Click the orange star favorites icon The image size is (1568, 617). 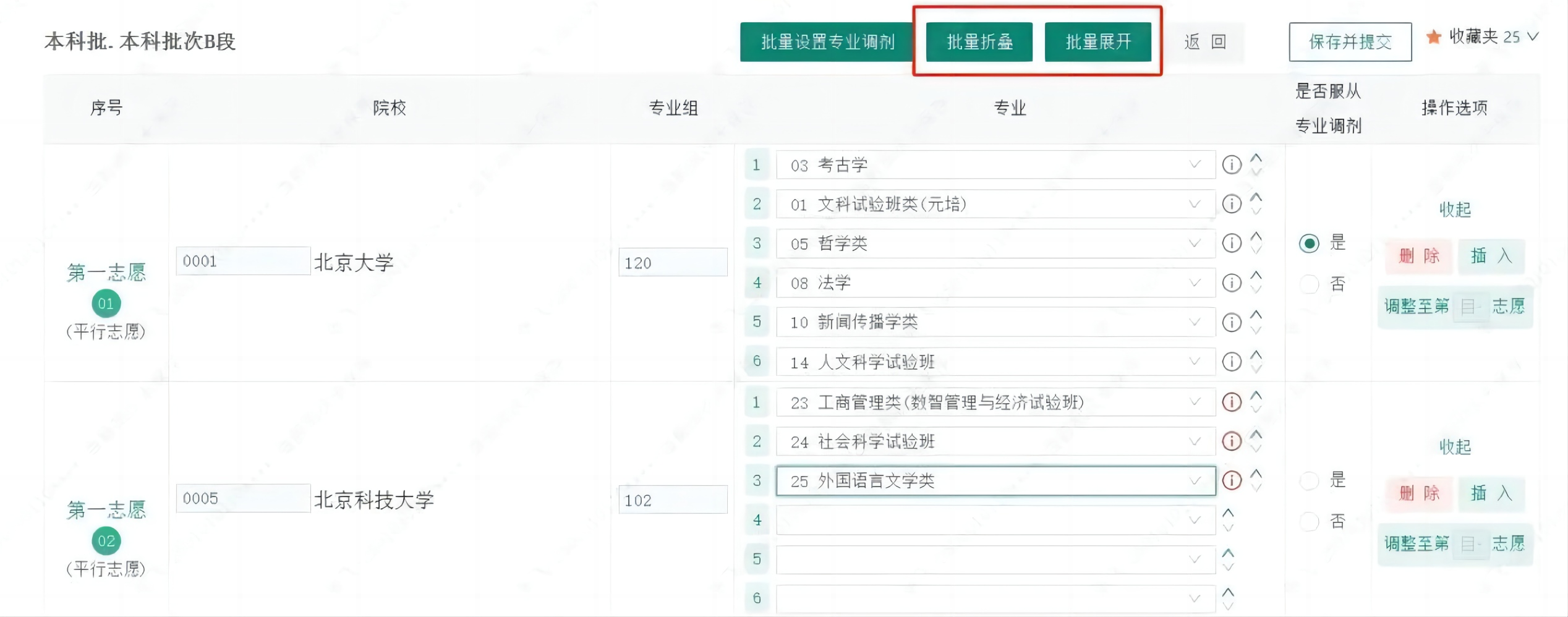point(1434,37)
